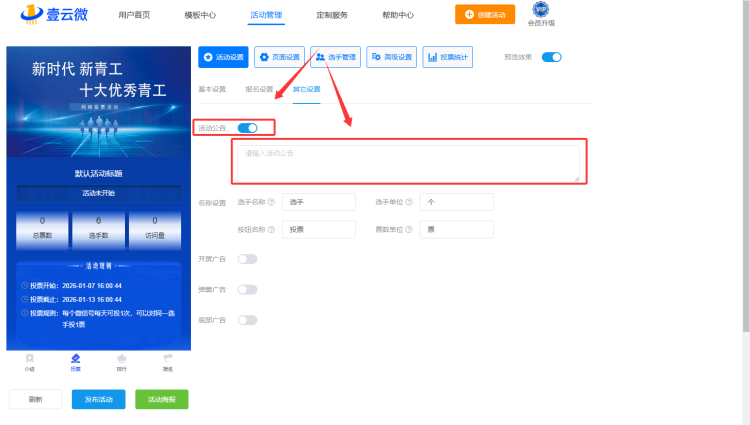This screenshot has width=750, height=425.
Task: Click help icon next to 票数单位
Action: [x=412, y=230]
